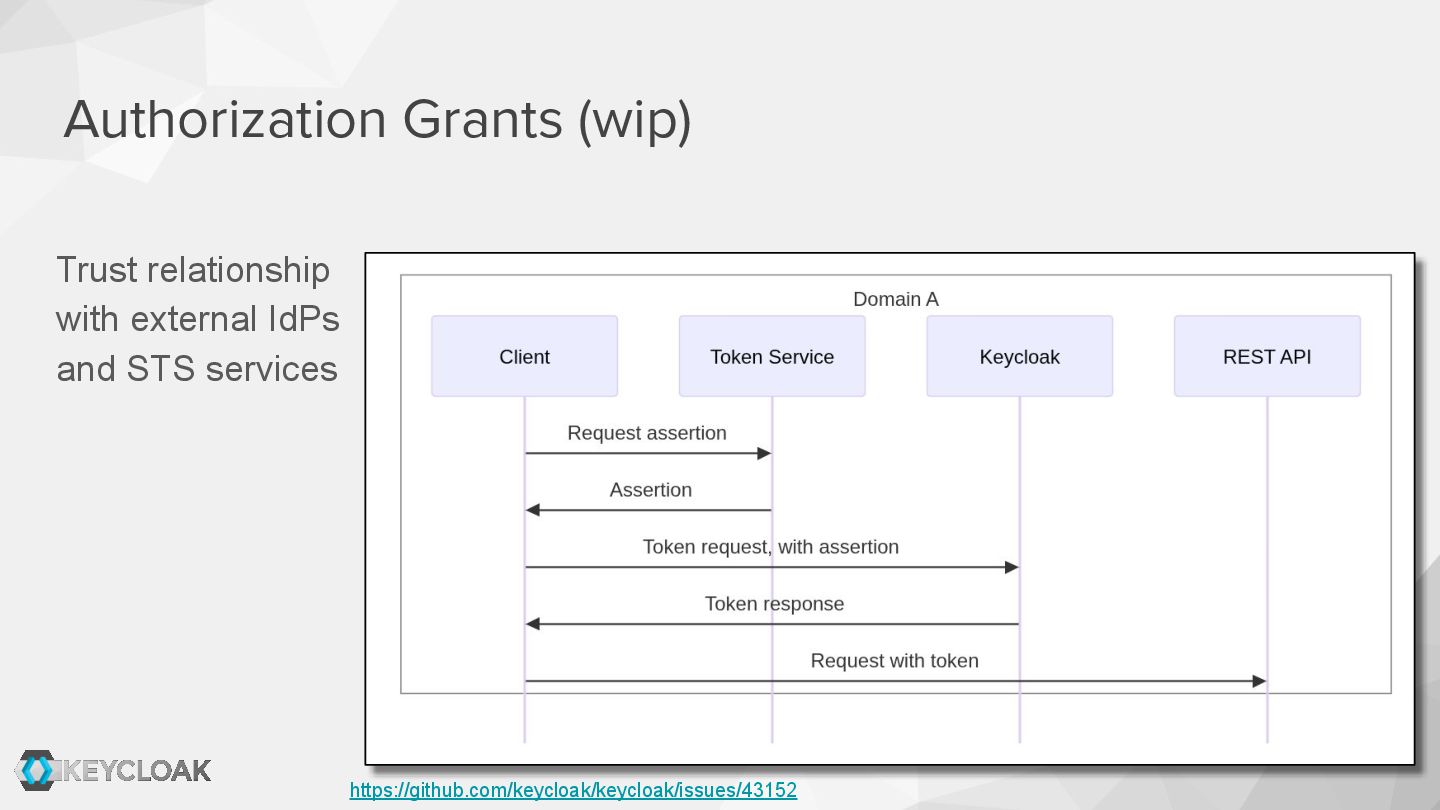Click the Keycloak logo icon
Screen dimensions: 1440x810
(38, 770)
